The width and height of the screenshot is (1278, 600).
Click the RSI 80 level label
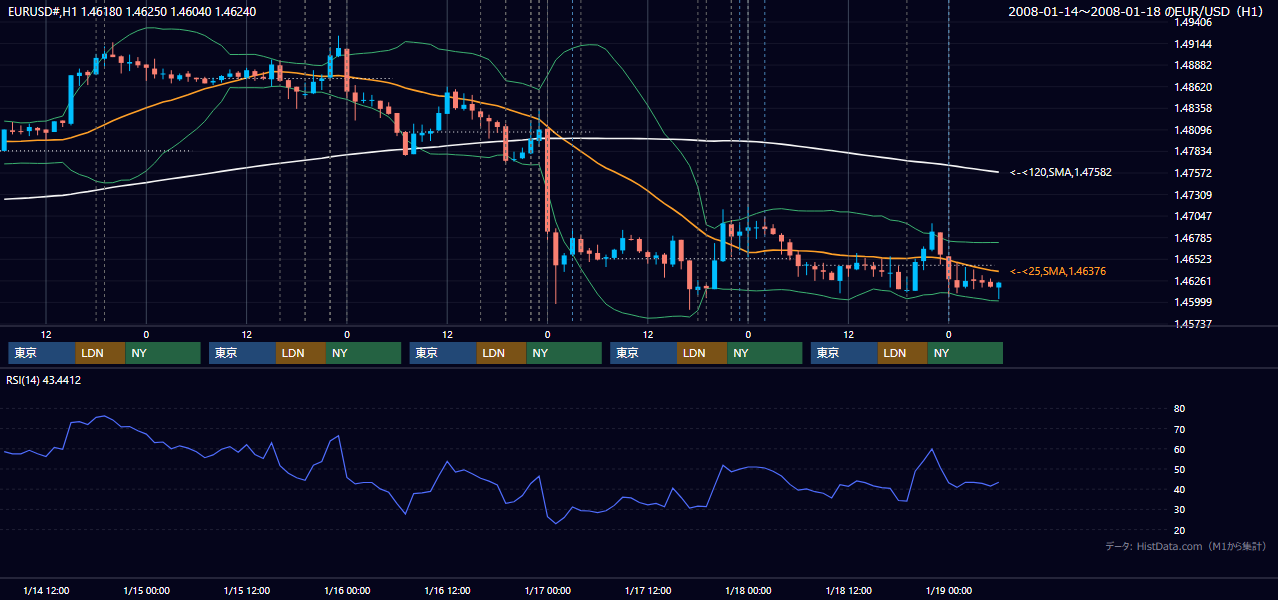[1180, 409]
